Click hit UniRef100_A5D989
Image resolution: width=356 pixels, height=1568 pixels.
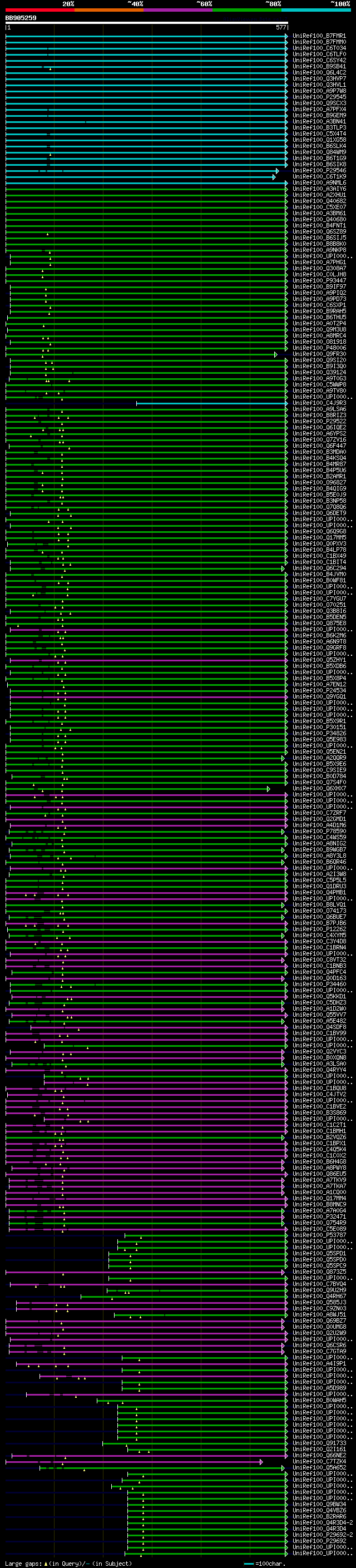click(319, 1388)
